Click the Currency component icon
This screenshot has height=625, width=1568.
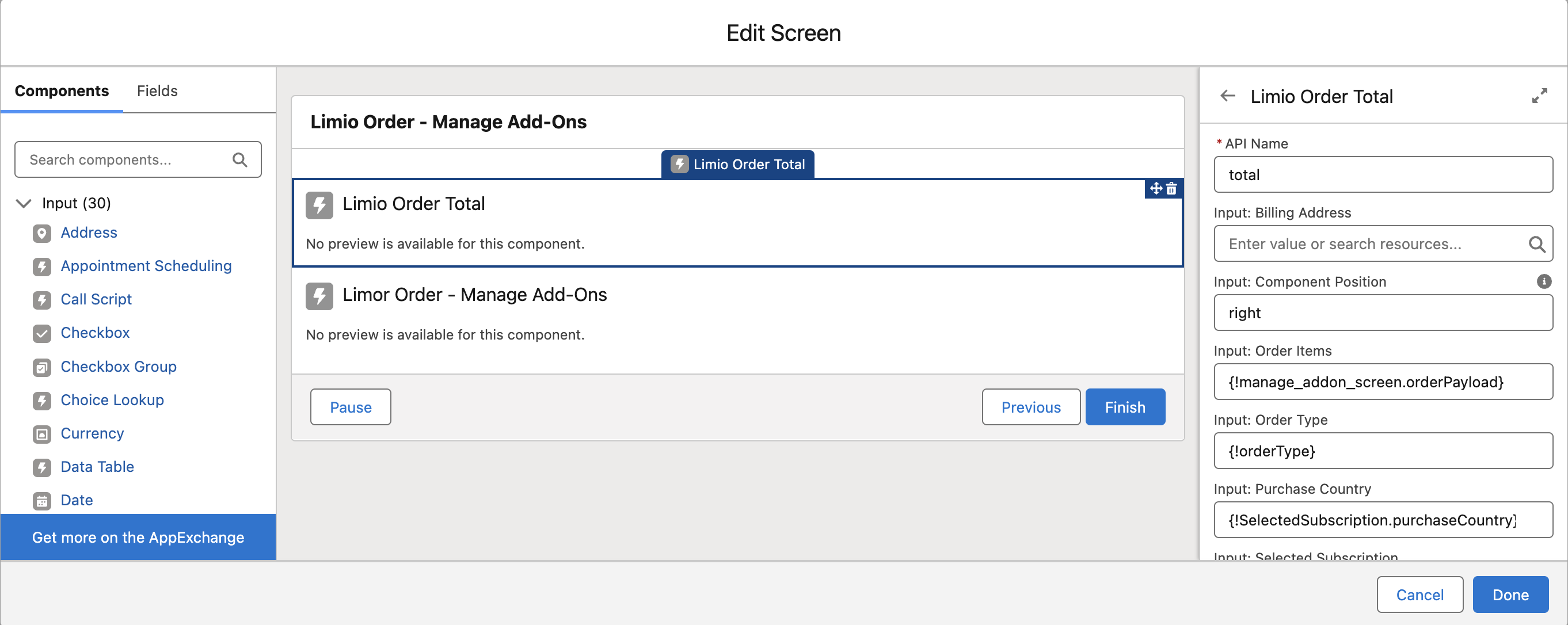pyautogui.click(x=41, y=434)
